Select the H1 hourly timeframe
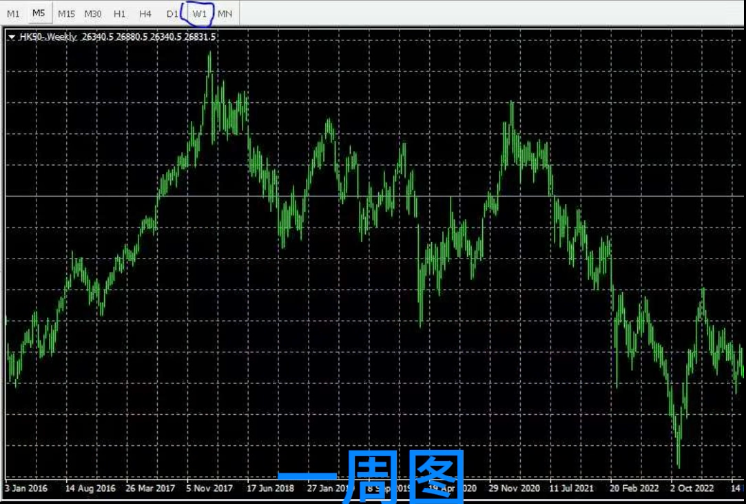 point(120,14)
